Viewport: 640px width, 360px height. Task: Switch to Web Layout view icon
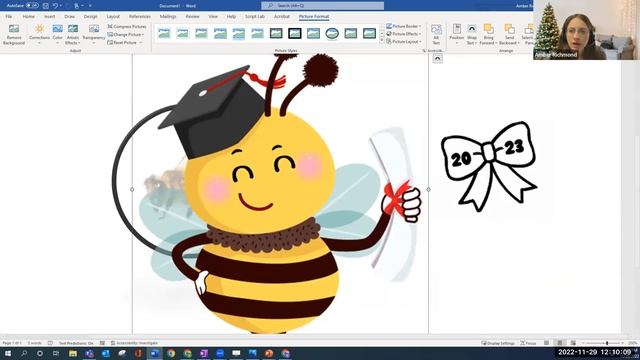coord(573,343)
